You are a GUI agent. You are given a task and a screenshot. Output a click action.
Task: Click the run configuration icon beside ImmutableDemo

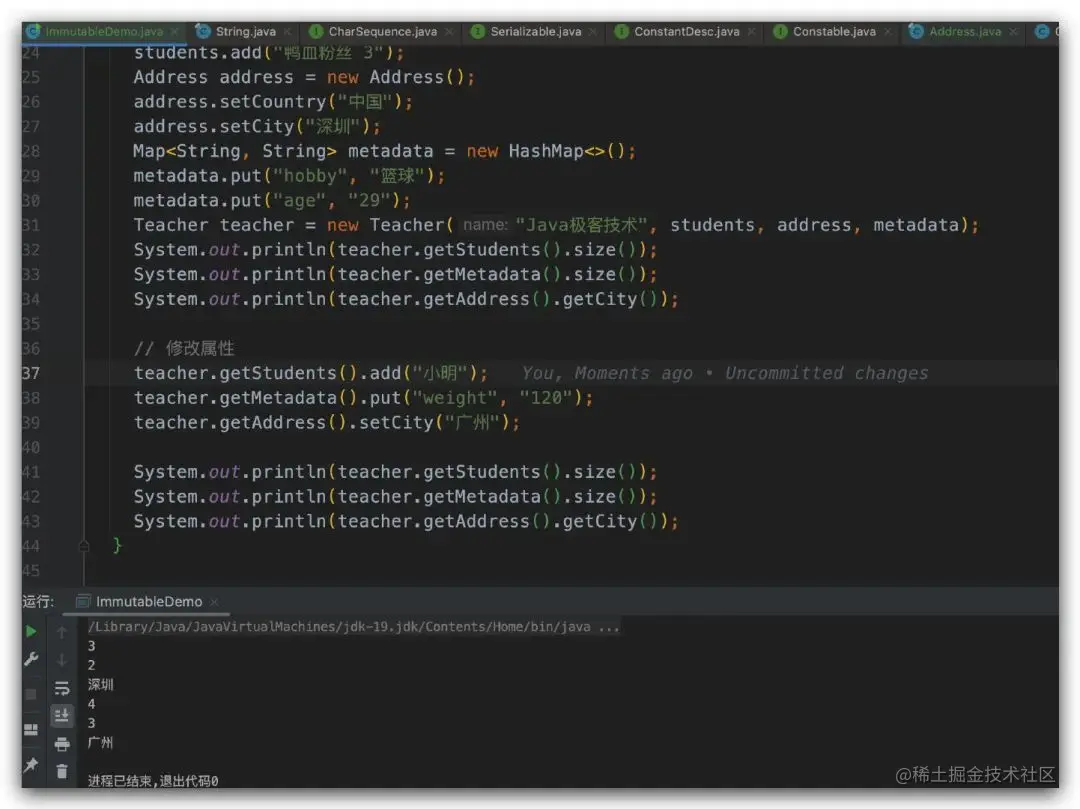tap(83, 602)
